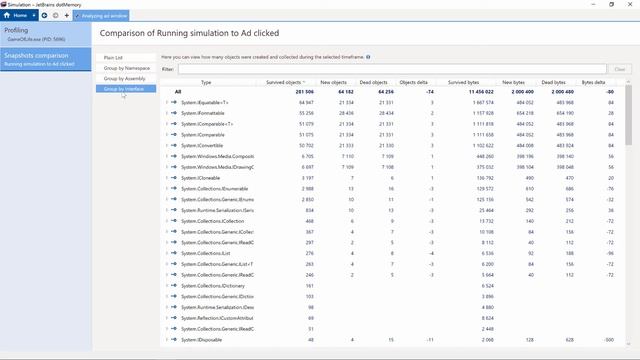The width and height of the screenshot is (640, 360).
Task: Click the interface icon beside System.Runtime.Serialization.IDese
Action: click(x=174, y=307)
